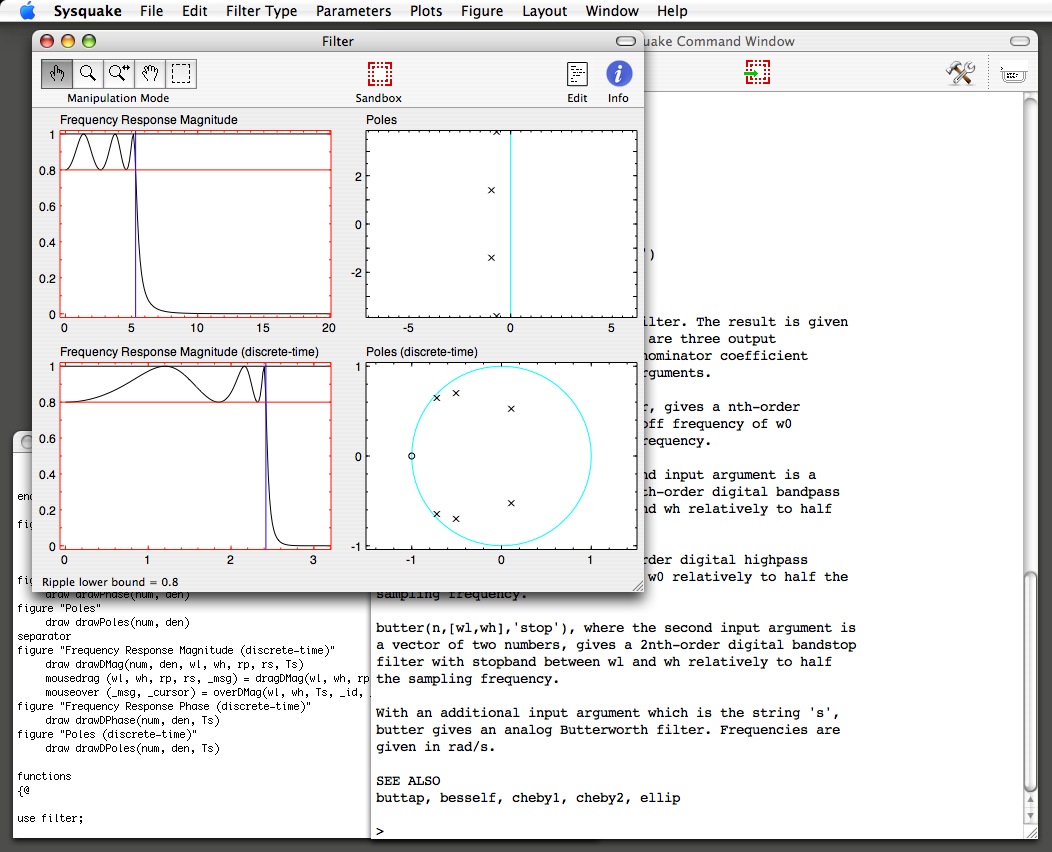Click the "butter(n,[wl,wh],'stop')" help line
The height and width of the screenshot is (852, 1052).
[x=616, y=628]
